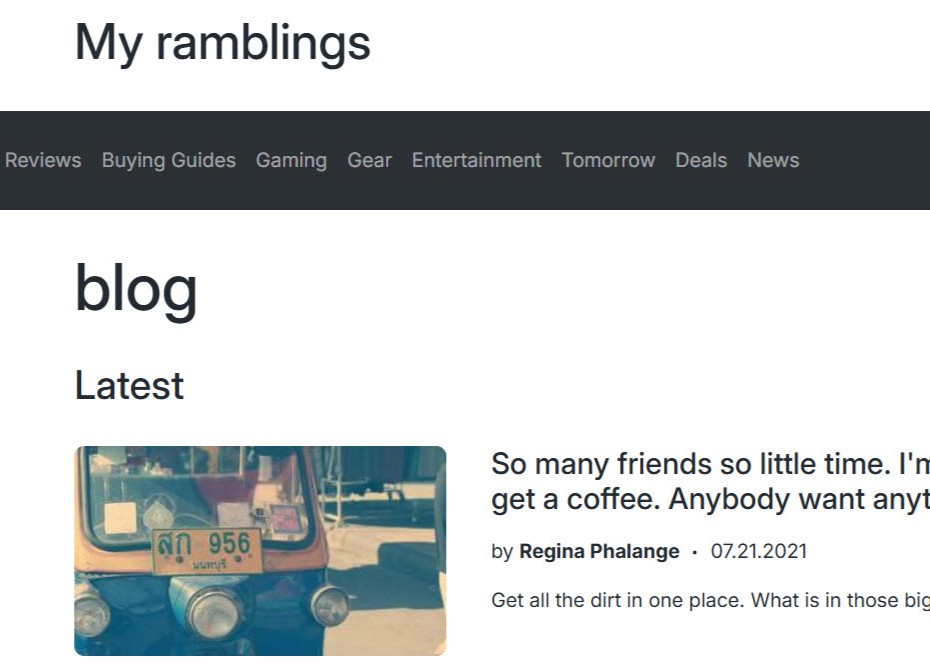Visit the News section

[773, 160]
